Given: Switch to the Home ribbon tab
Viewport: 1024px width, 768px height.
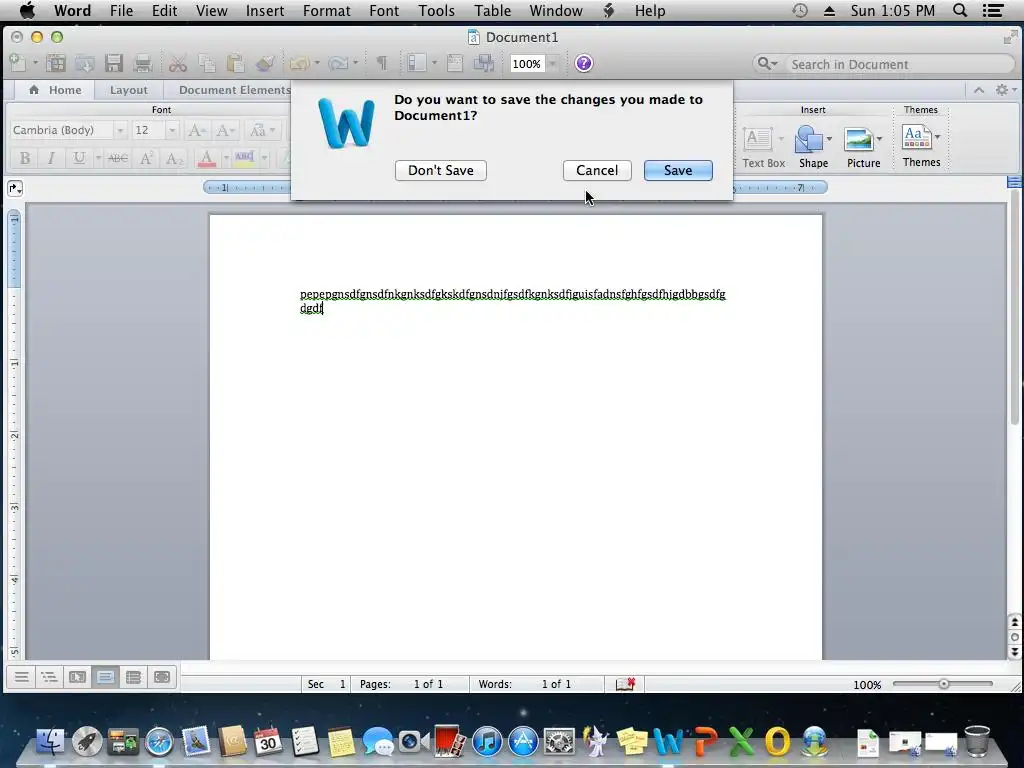Looking at the screenshot, I should [x=56, y=90].
